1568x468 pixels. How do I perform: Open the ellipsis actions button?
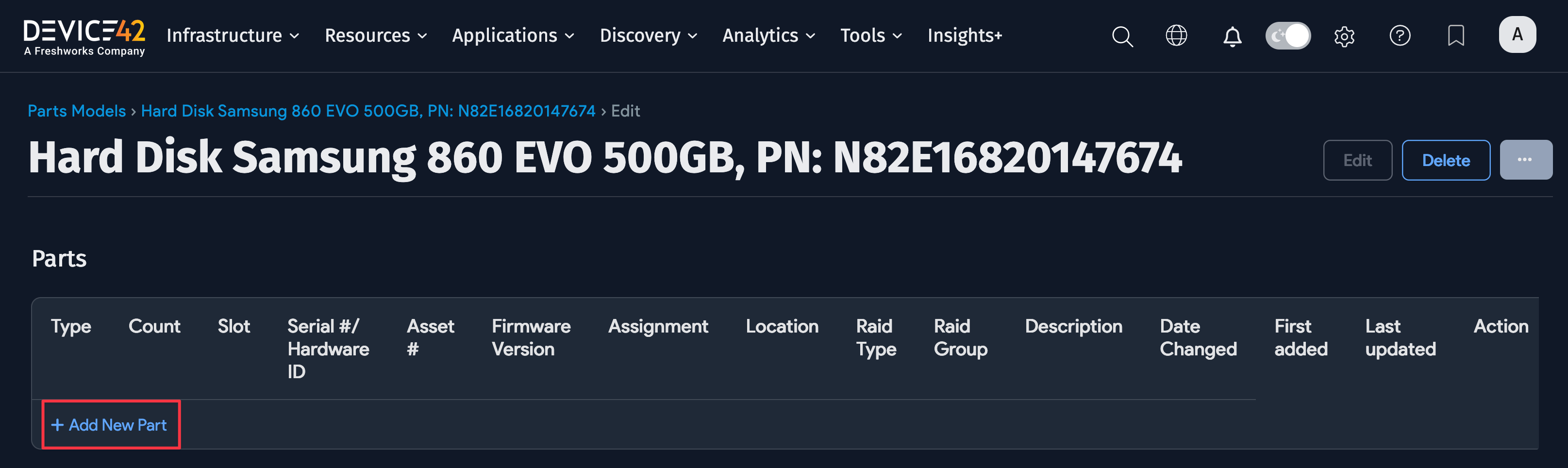coord(1527,159)
